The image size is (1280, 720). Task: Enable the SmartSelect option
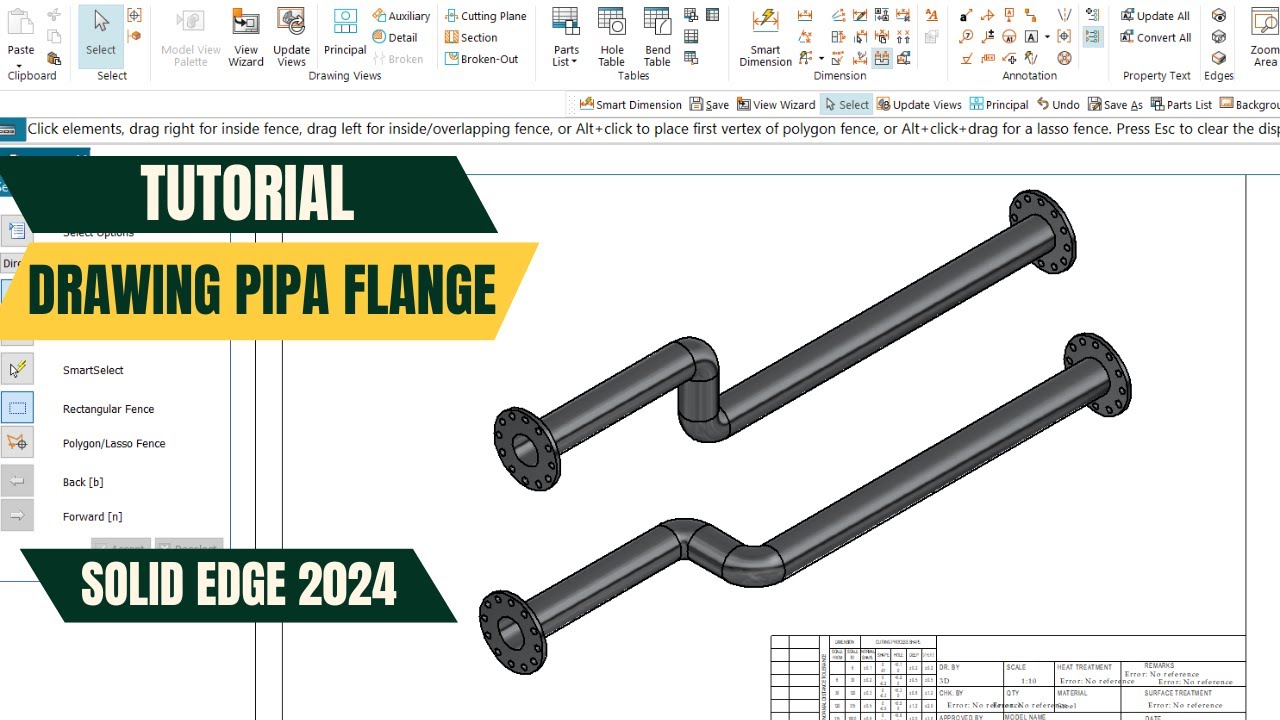point(17,369)
